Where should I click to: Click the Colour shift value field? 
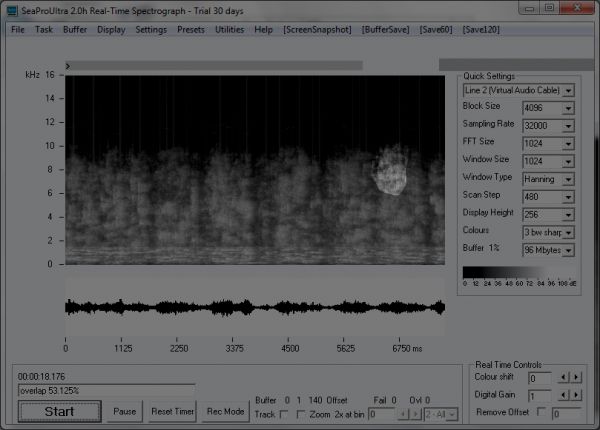tap(538, 379)
